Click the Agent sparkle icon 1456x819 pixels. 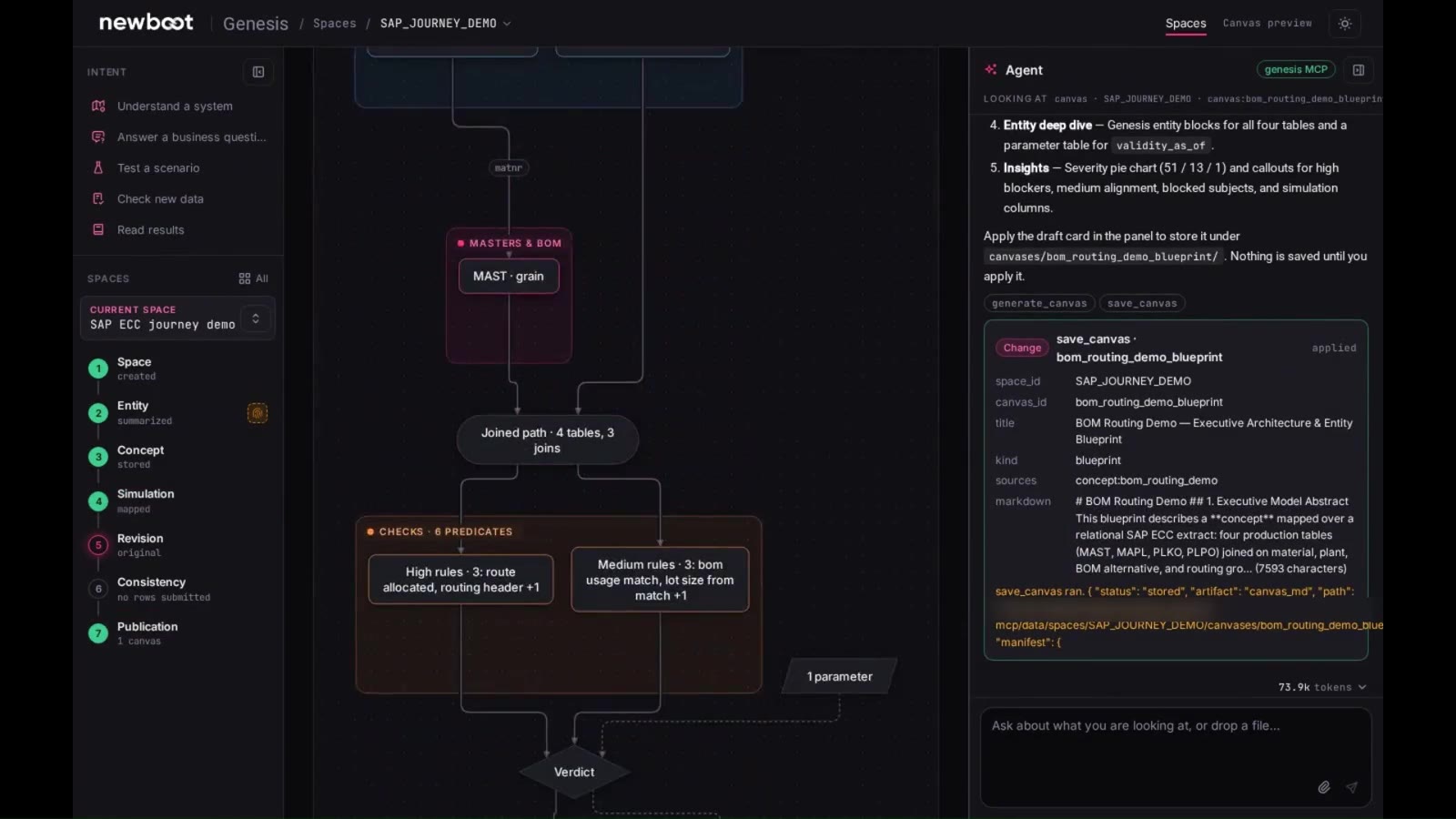[x=991, y=70]
